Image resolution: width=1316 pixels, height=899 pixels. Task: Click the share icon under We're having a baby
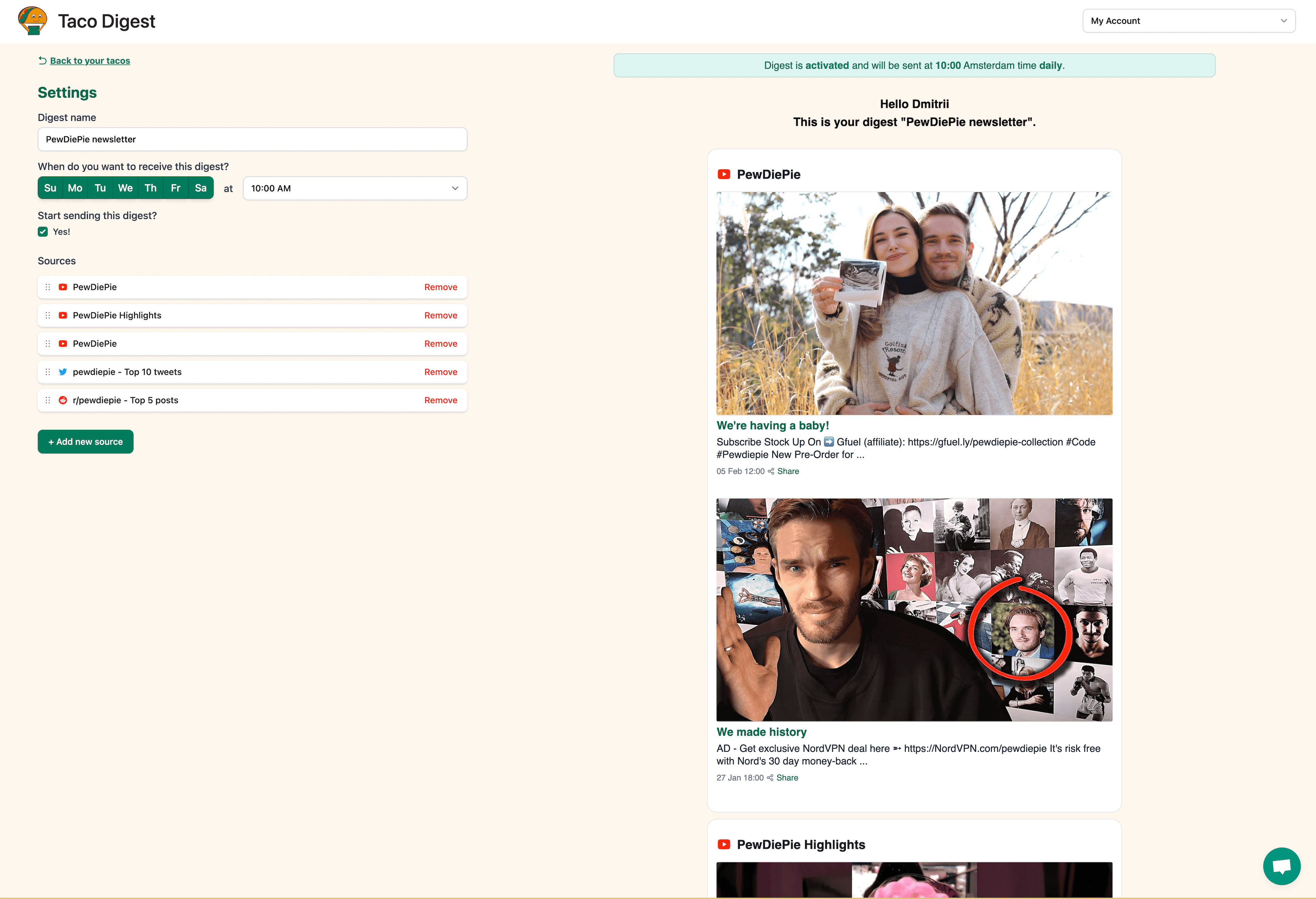[771, 472]
